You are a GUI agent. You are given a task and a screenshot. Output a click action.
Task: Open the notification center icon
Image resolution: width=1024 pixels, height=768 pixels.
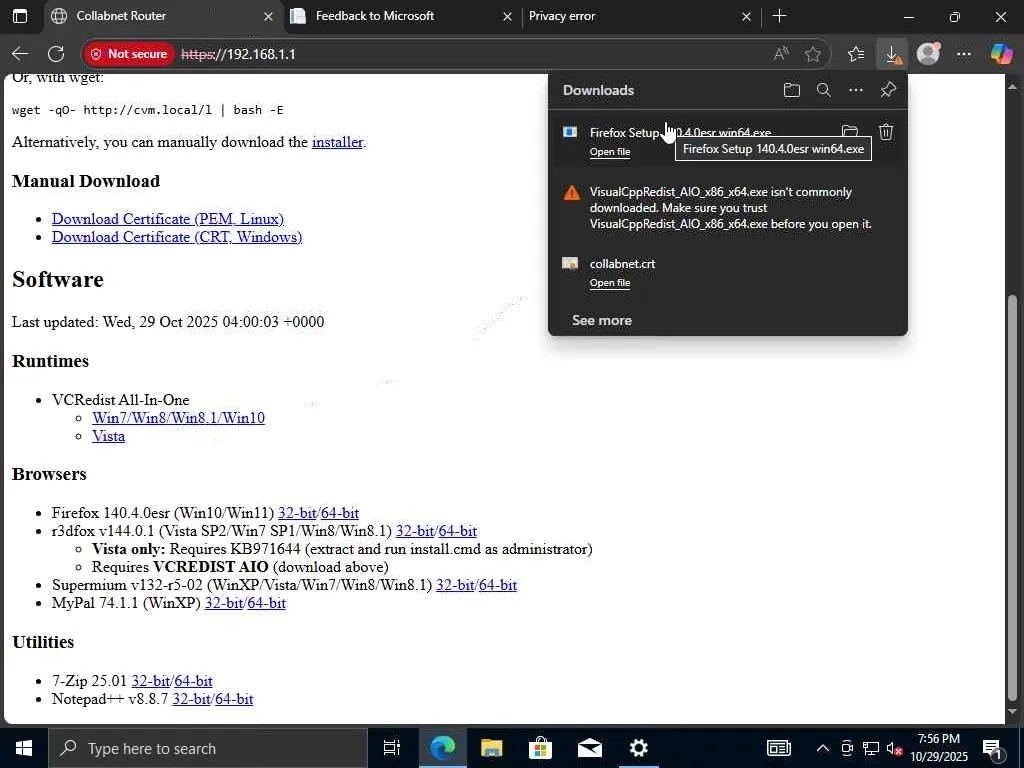pos(992,749)
